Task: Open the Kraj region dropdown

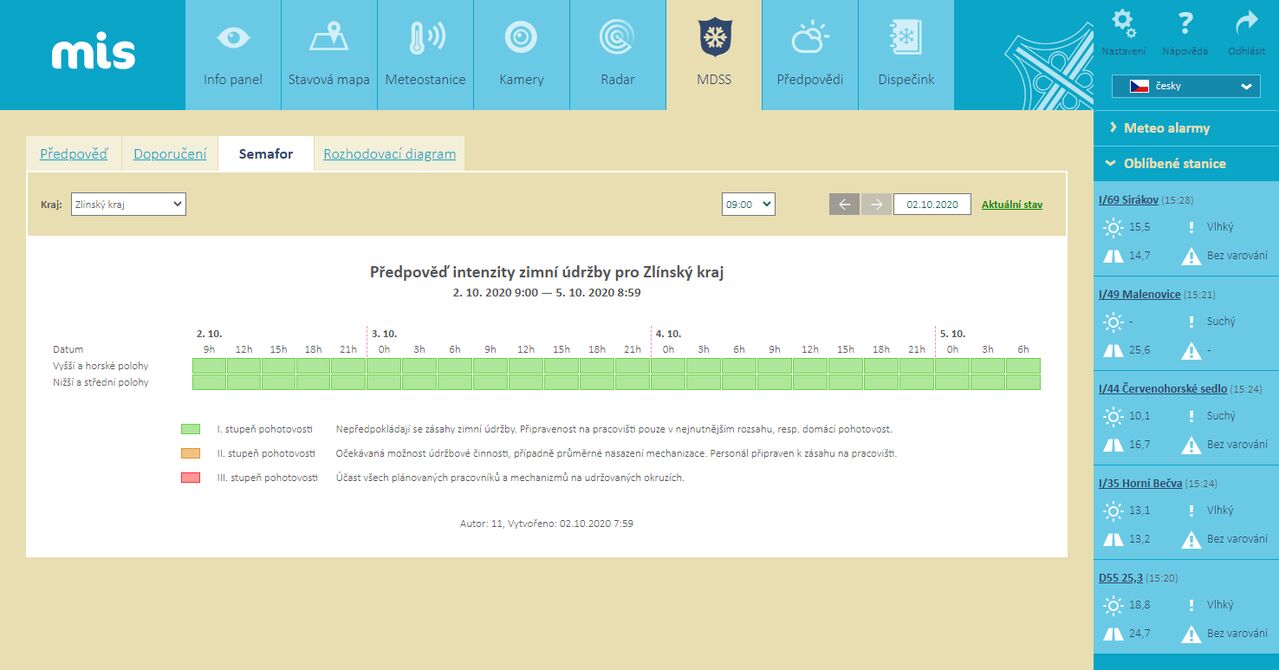Action: [128, 204]
